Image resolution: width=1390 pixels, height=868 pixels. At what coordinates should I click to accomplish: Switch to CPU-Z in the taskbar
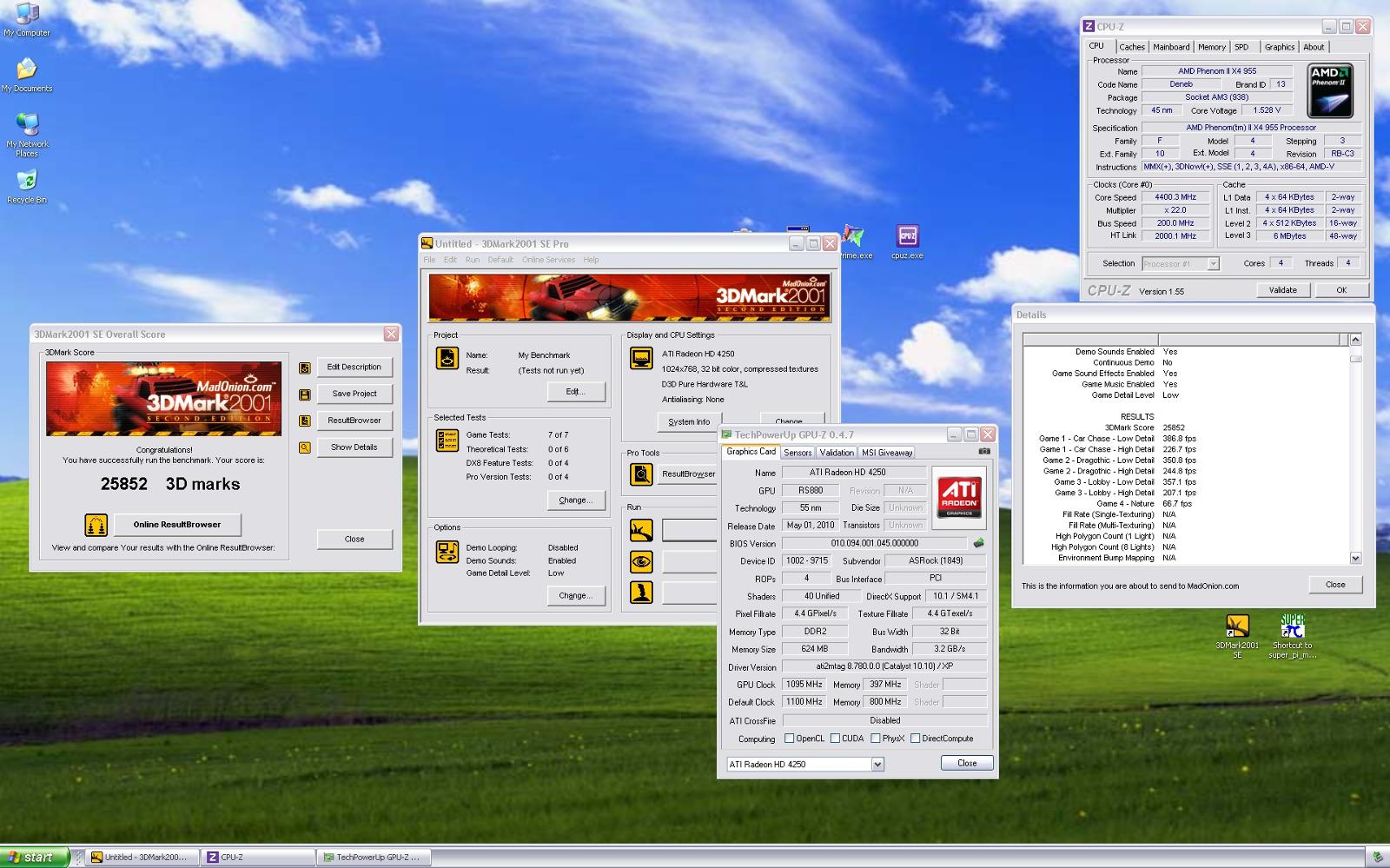point(258,857)
